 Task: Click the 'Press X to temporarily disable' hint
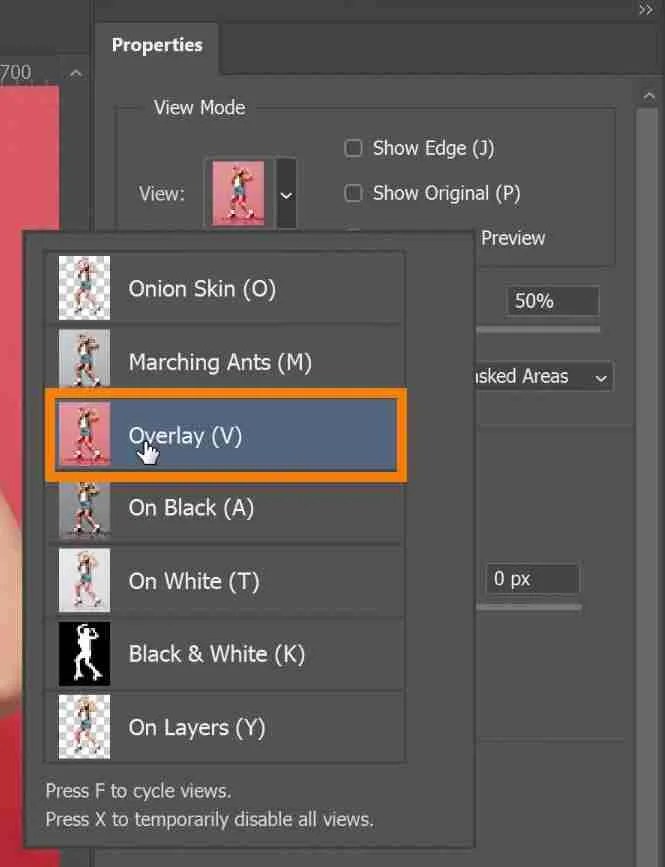coord(210,819)
